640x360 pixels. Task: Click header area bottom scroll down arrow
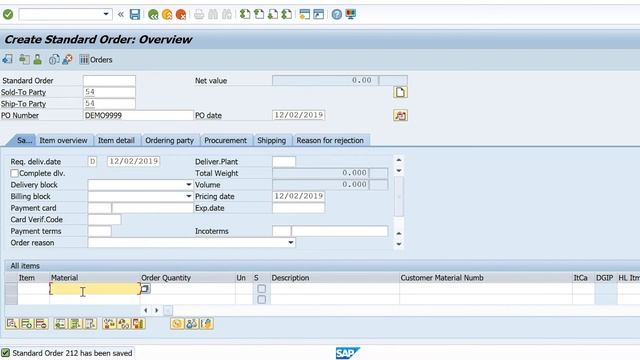pos(399,244)
